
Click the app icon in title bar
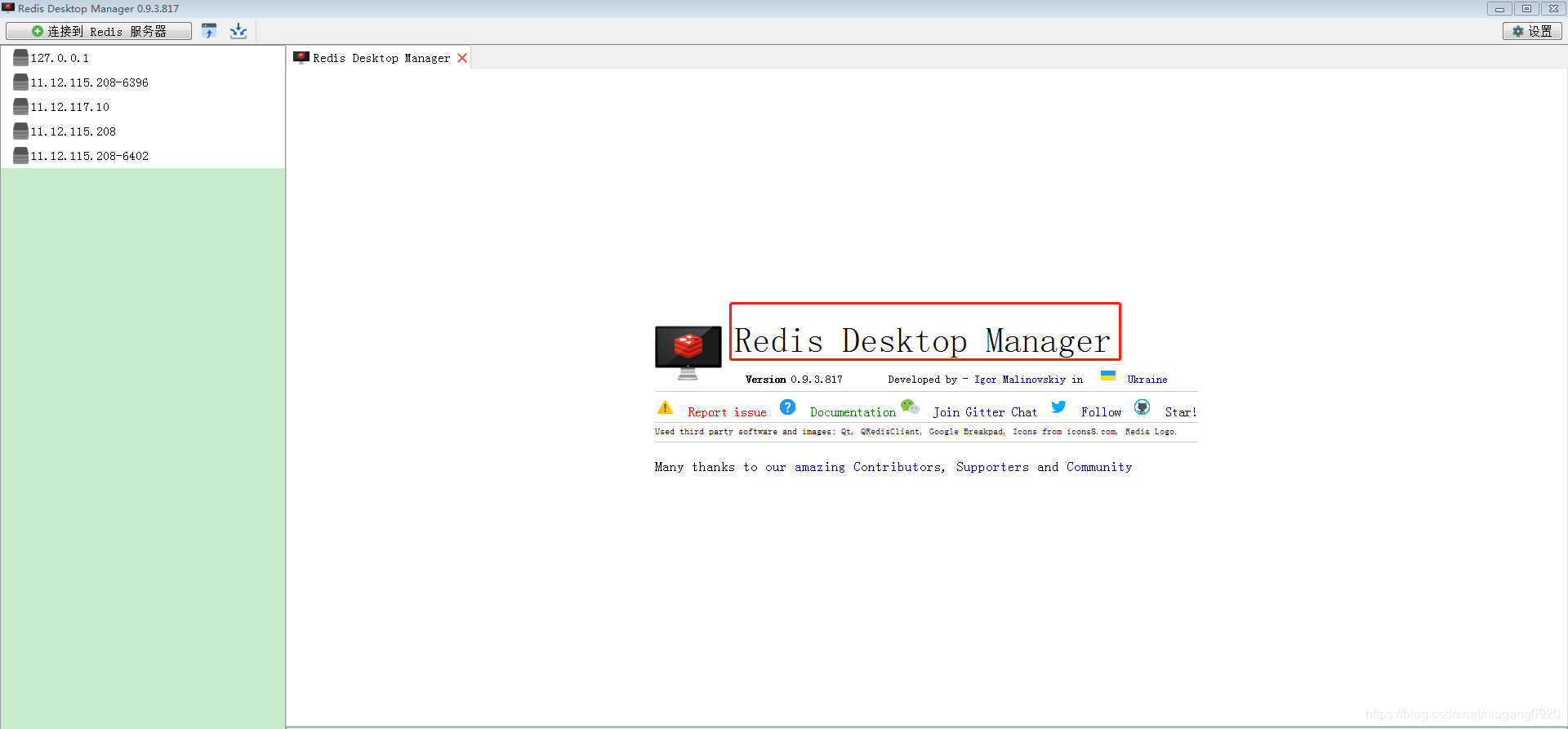pos(8,8)
